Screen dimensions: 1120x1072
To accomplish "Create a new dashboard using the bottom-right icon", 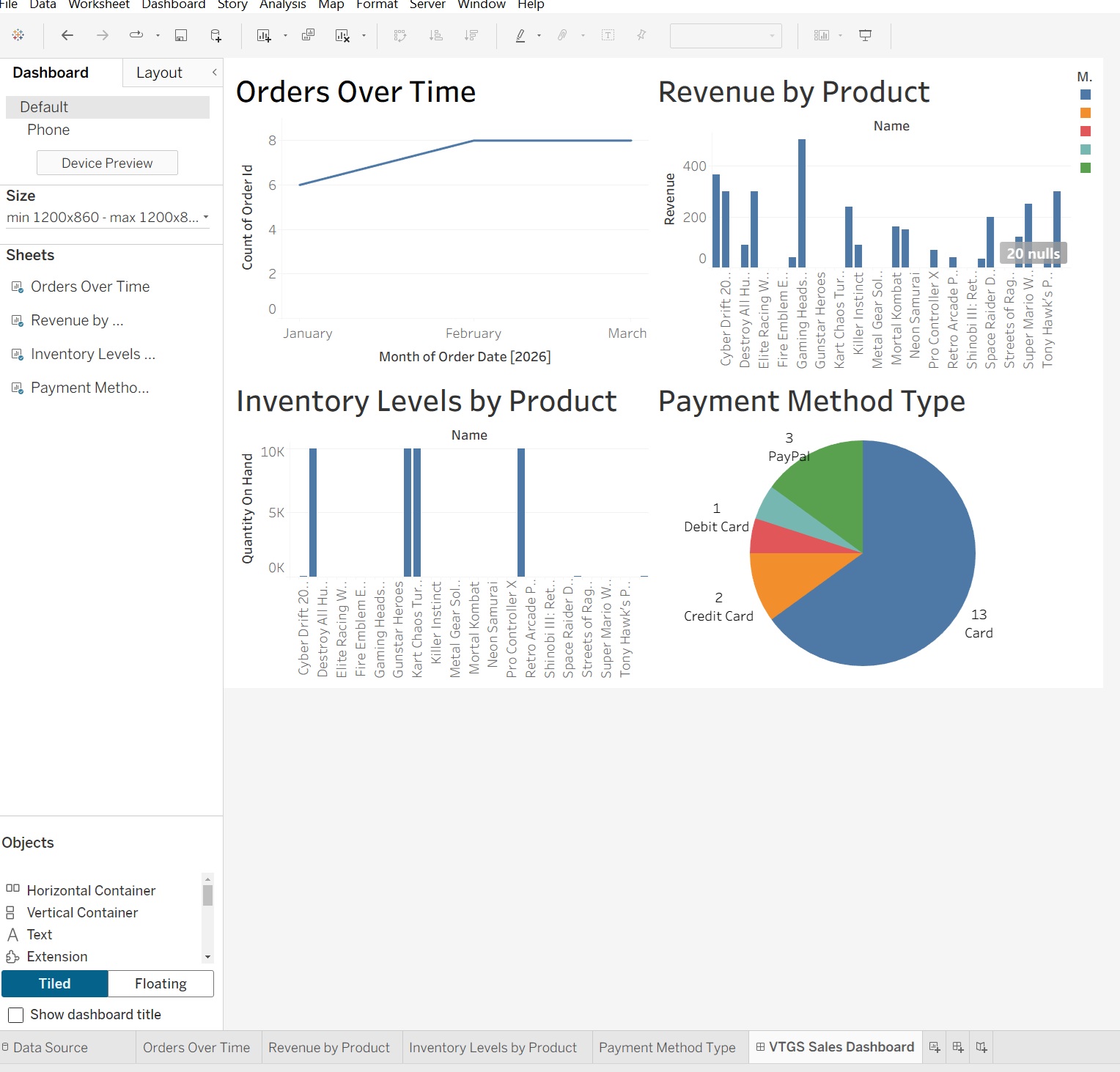I will tap(957, 1047).
